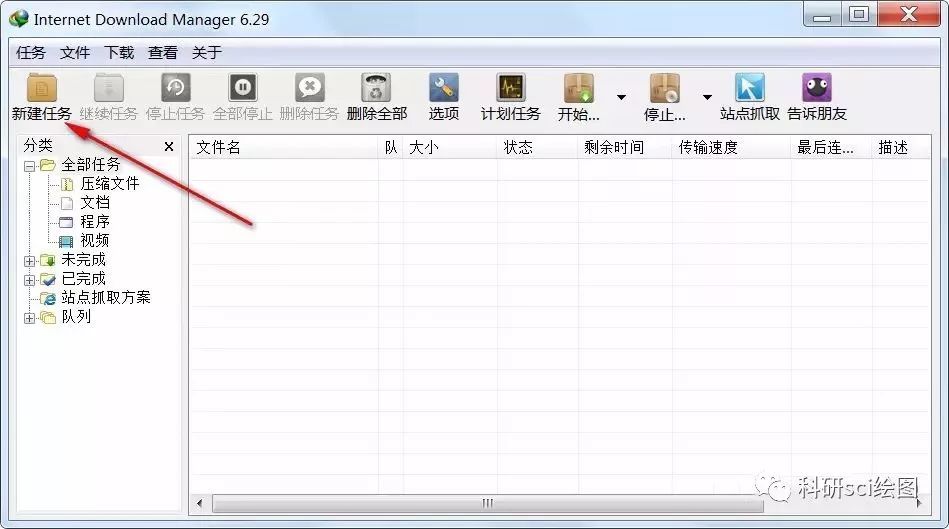Click the 删除全部 trash bin icon

[376, 88]
